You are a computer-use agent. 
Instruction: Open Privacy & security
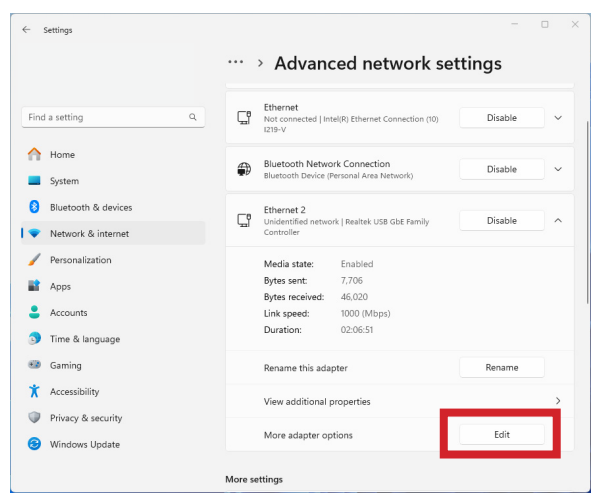click(113, 418)
